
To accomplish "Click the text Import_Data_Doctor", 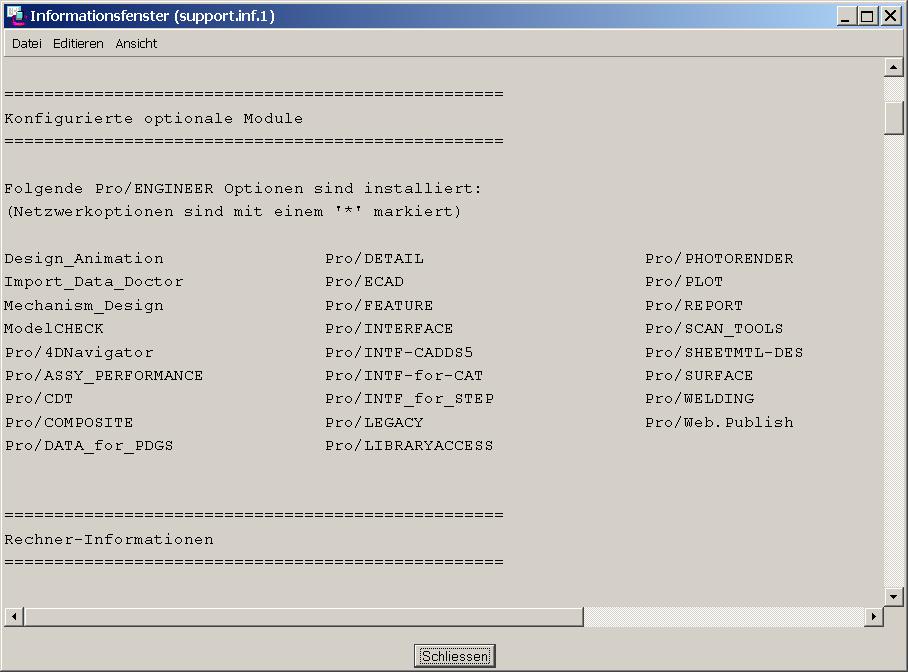I will click(x=94, y=282).
